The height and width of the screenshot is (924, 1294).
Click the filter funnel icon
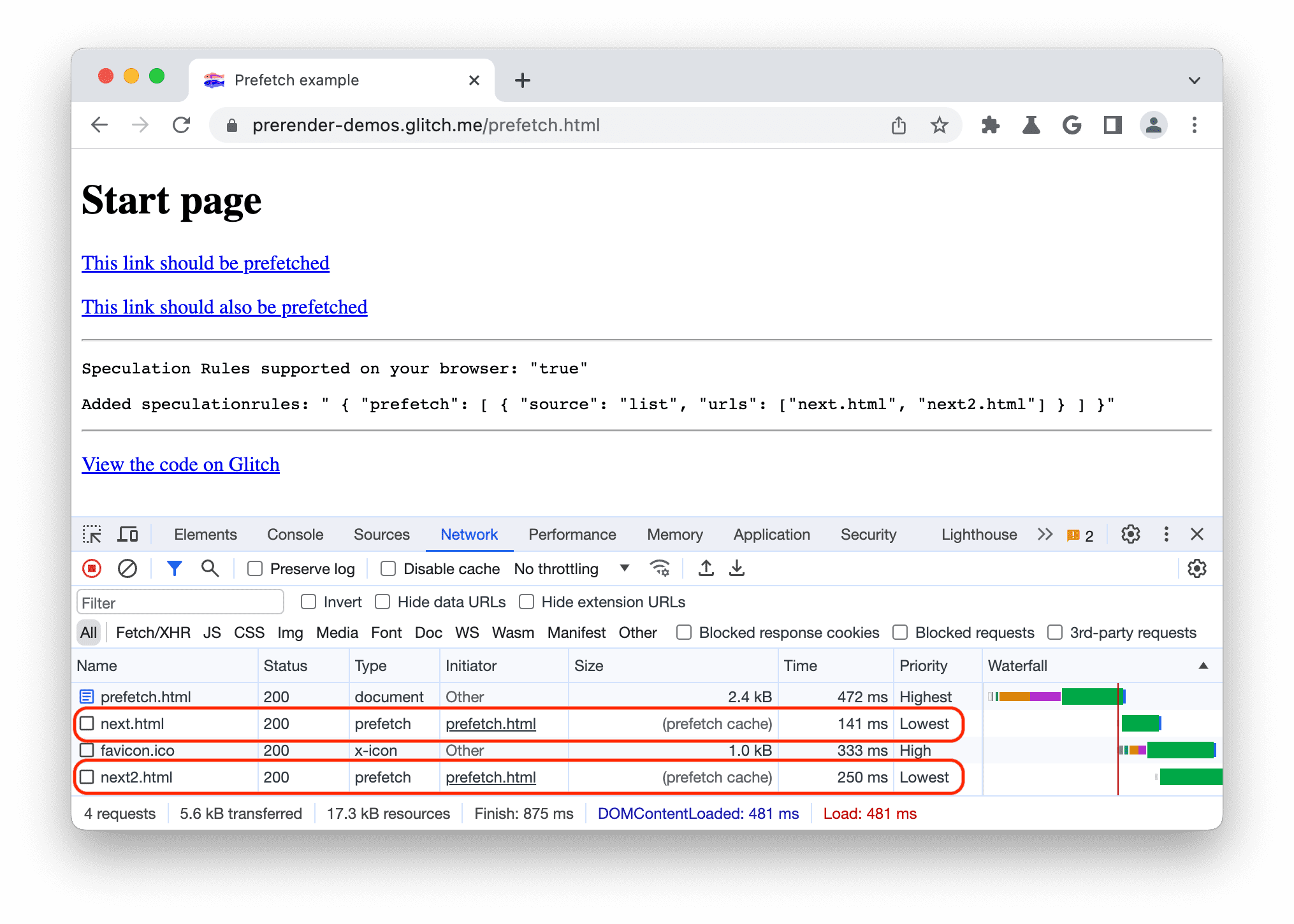pos(172,568)
